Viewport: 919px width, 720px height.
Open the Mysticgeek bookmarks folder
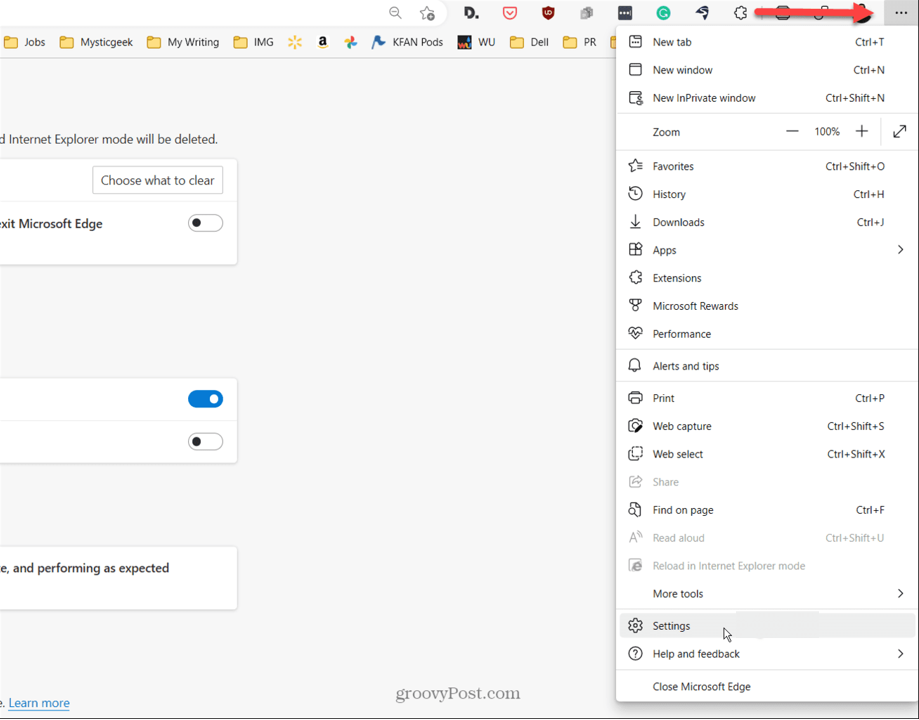click(x=97, y=42)
